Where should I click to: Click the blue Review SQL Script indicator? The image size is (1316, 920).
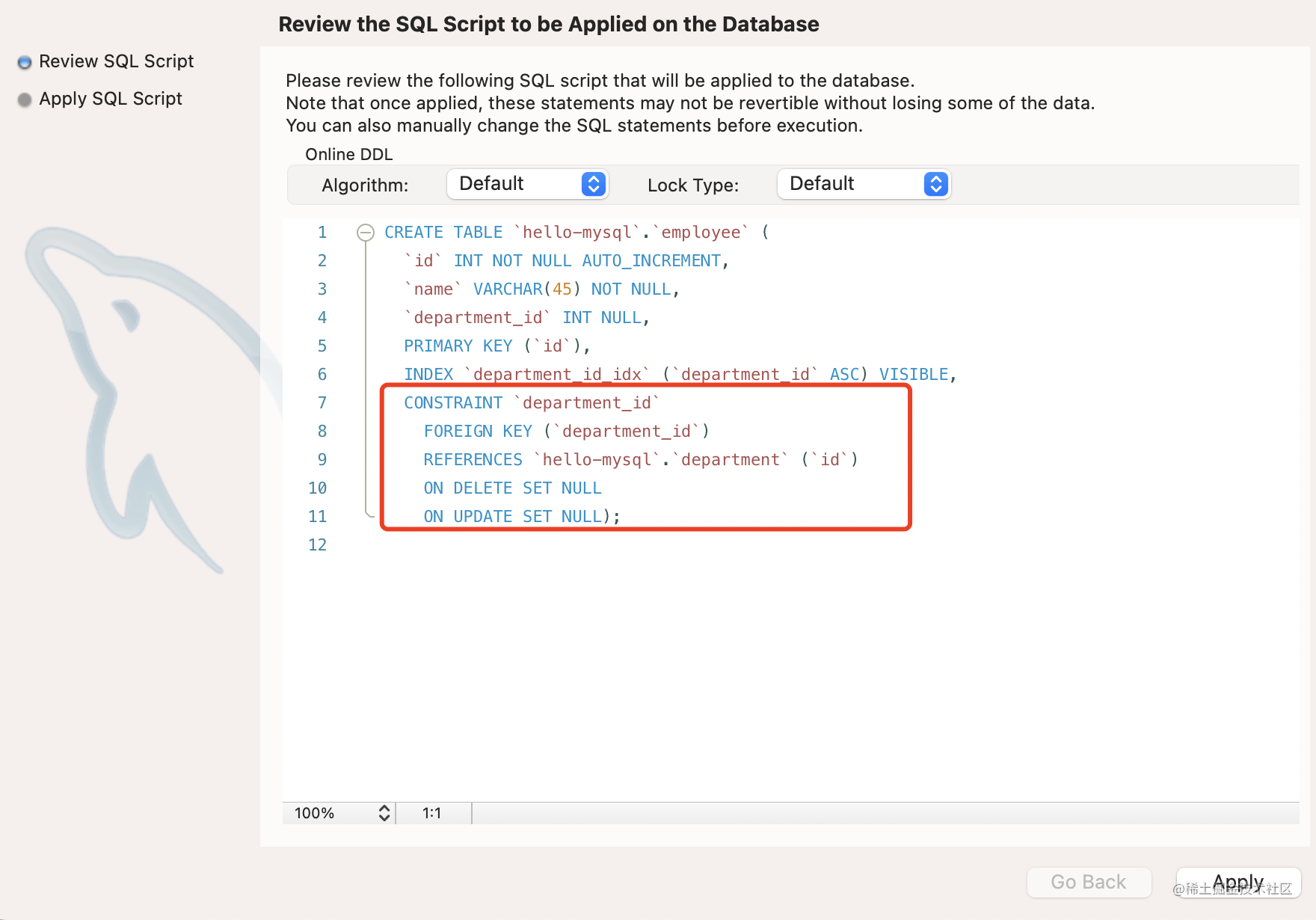pos(25,62)
